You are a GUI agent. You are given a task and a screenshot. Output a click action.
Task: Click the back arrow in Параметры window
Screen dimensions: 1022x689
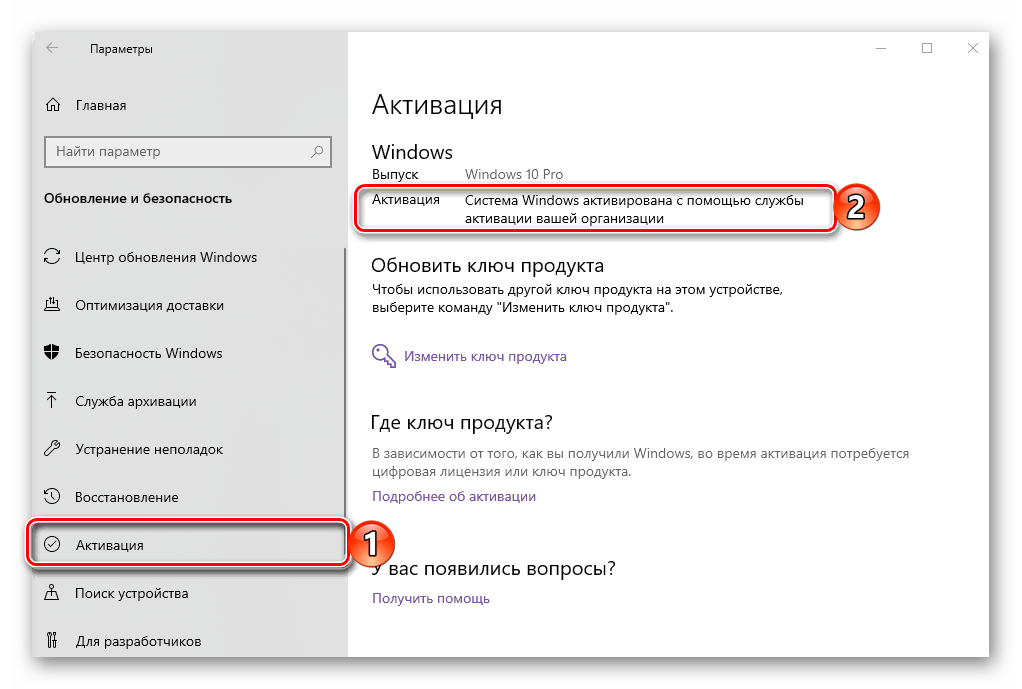coord(52,48)
